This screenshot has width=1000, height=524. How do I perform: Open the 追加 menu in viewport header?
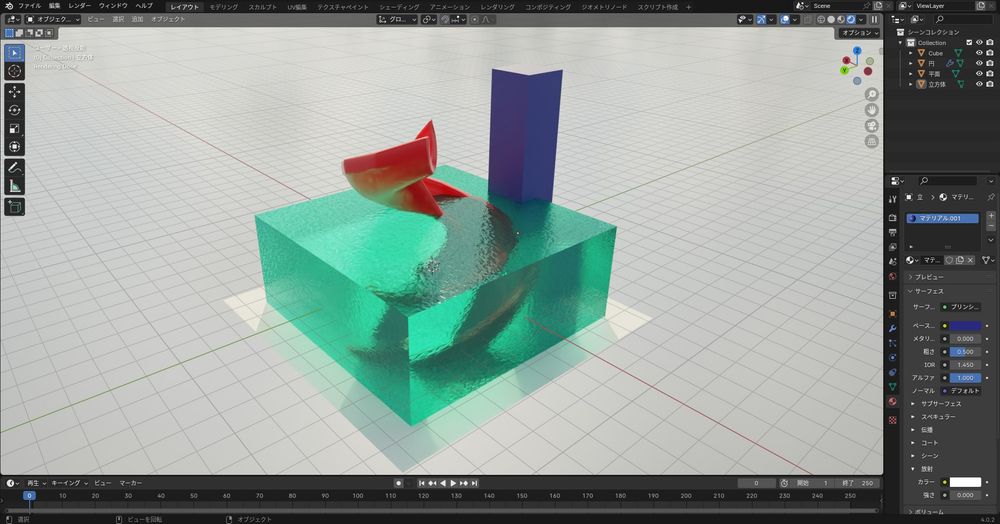[x=137, y=20]
